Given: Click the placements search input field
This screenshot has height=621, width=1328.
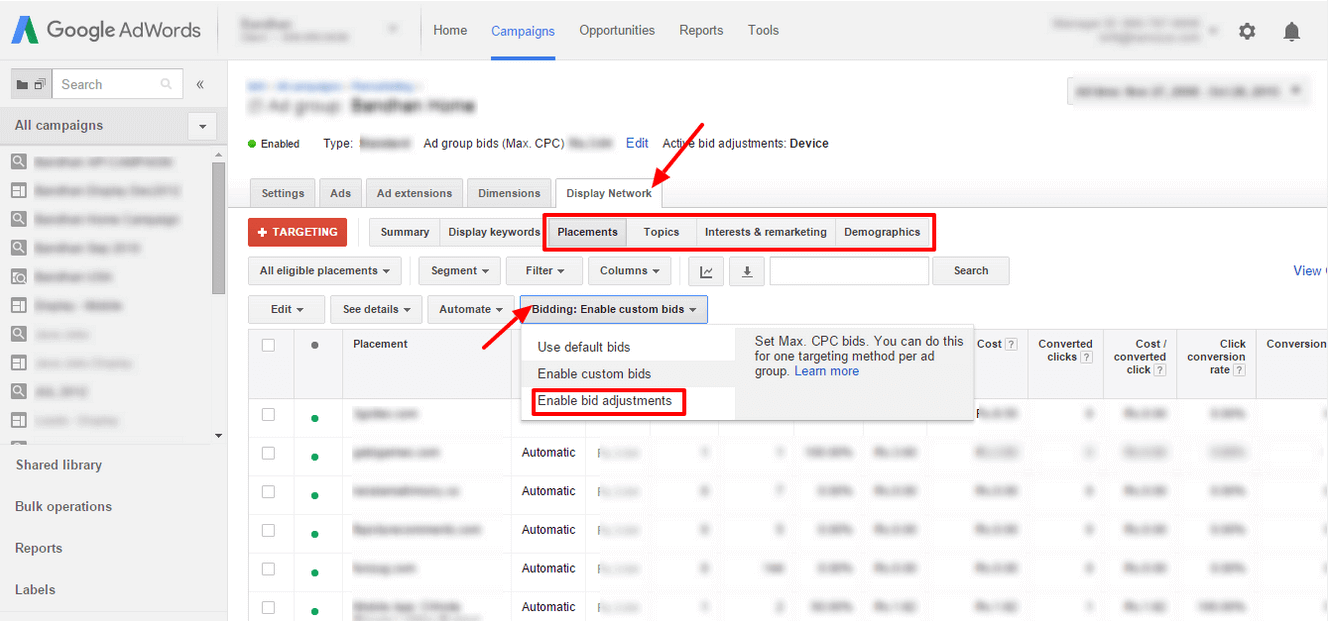Looking at the screenshot, I should click(849, 271).
